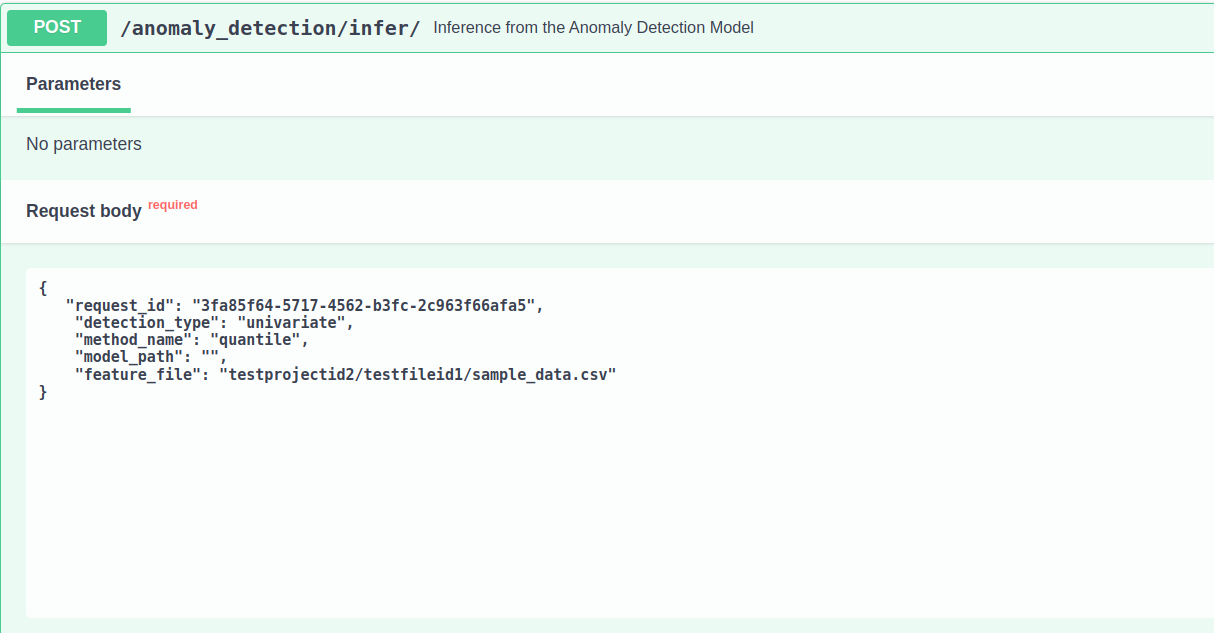
Task: Place cursor on the "detection_type" key
Action: coord(147,322)
